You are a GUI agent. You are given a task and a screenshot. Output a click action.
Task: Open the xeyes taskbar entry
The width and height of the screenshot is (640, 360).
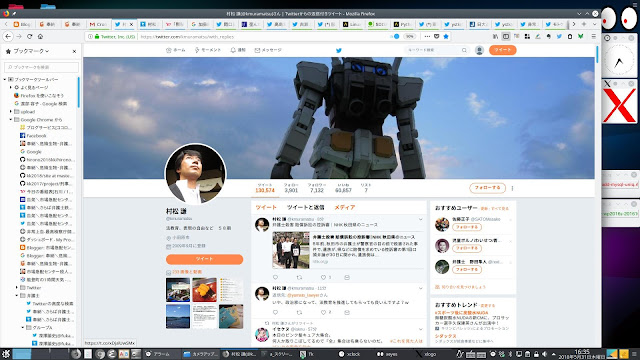(x=387, y=354)
